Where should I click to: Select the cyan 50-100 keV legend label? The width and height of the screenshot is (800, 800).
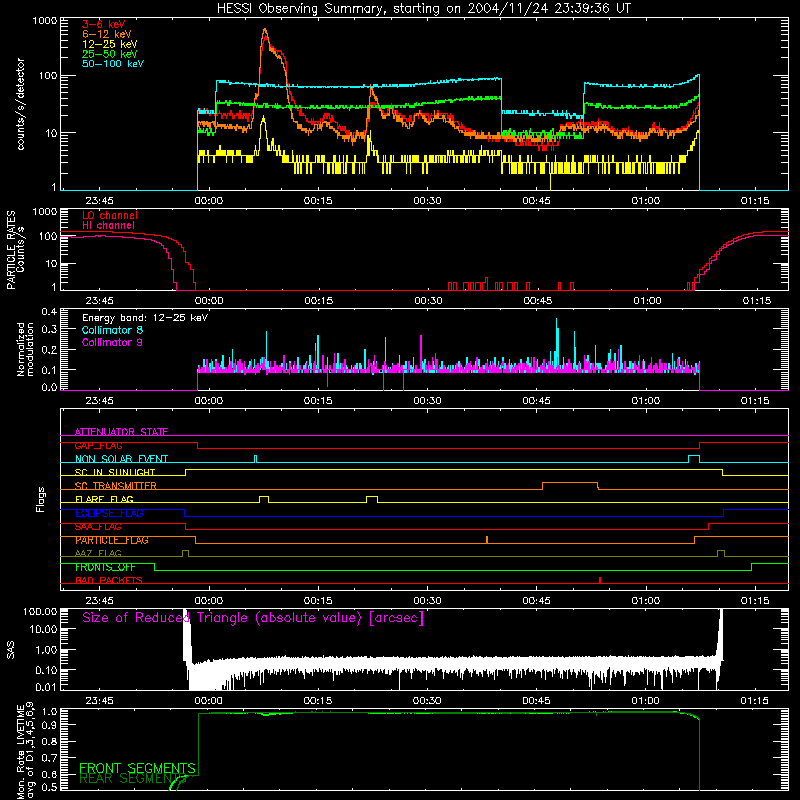tap(113, 64)
